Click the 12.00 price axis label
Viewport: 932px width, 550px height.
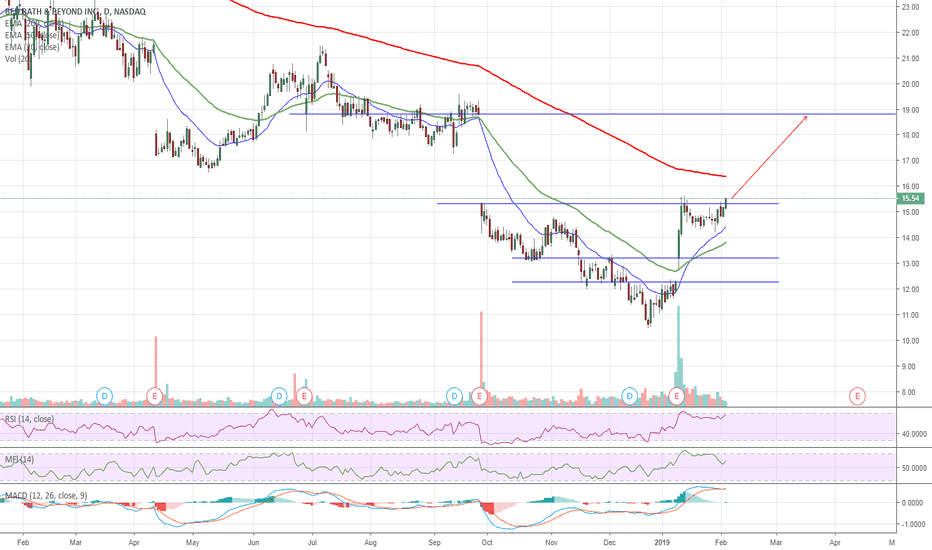point(910,290)
